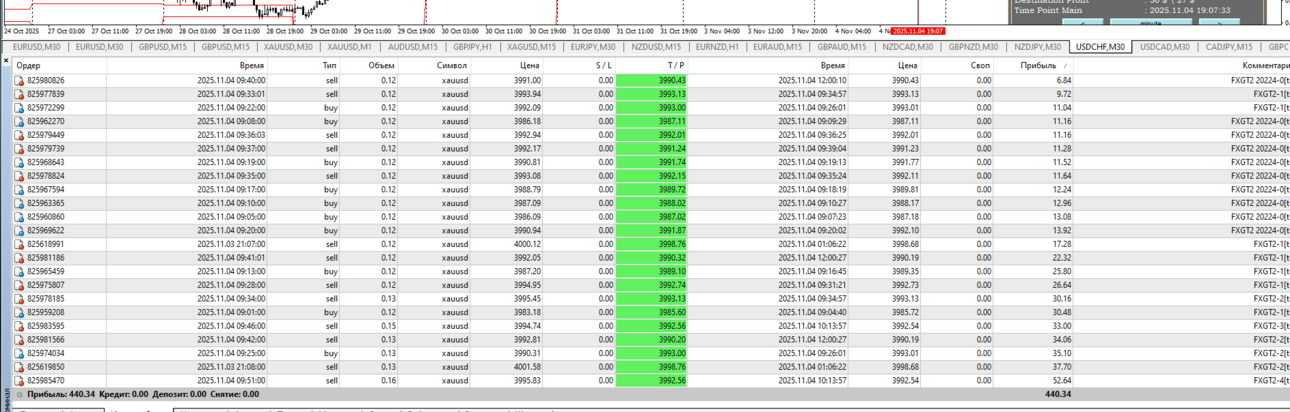
Task: Click the order icon beside 825983595
Action: (19, 326)
